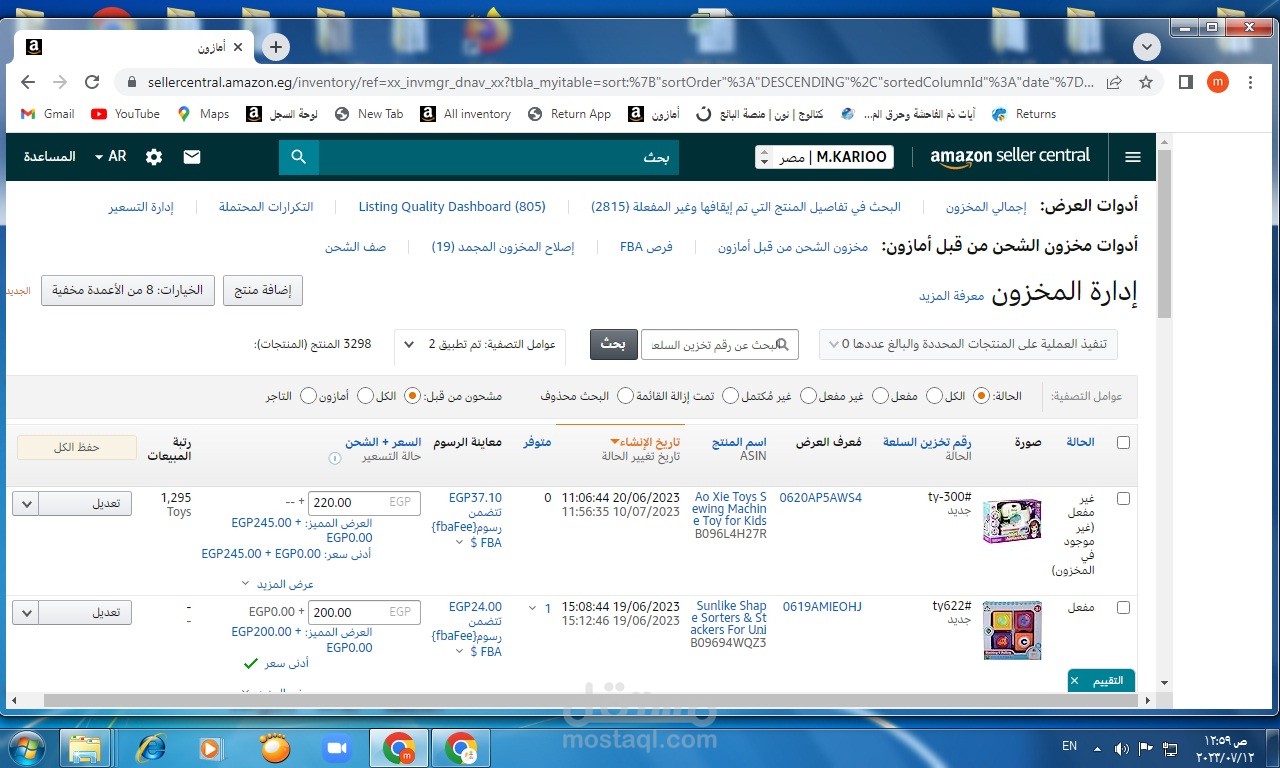This screenshot has width=1280, height=768.
Task: Open إجمالي المخزون listing tool
Action: (986, 207)
